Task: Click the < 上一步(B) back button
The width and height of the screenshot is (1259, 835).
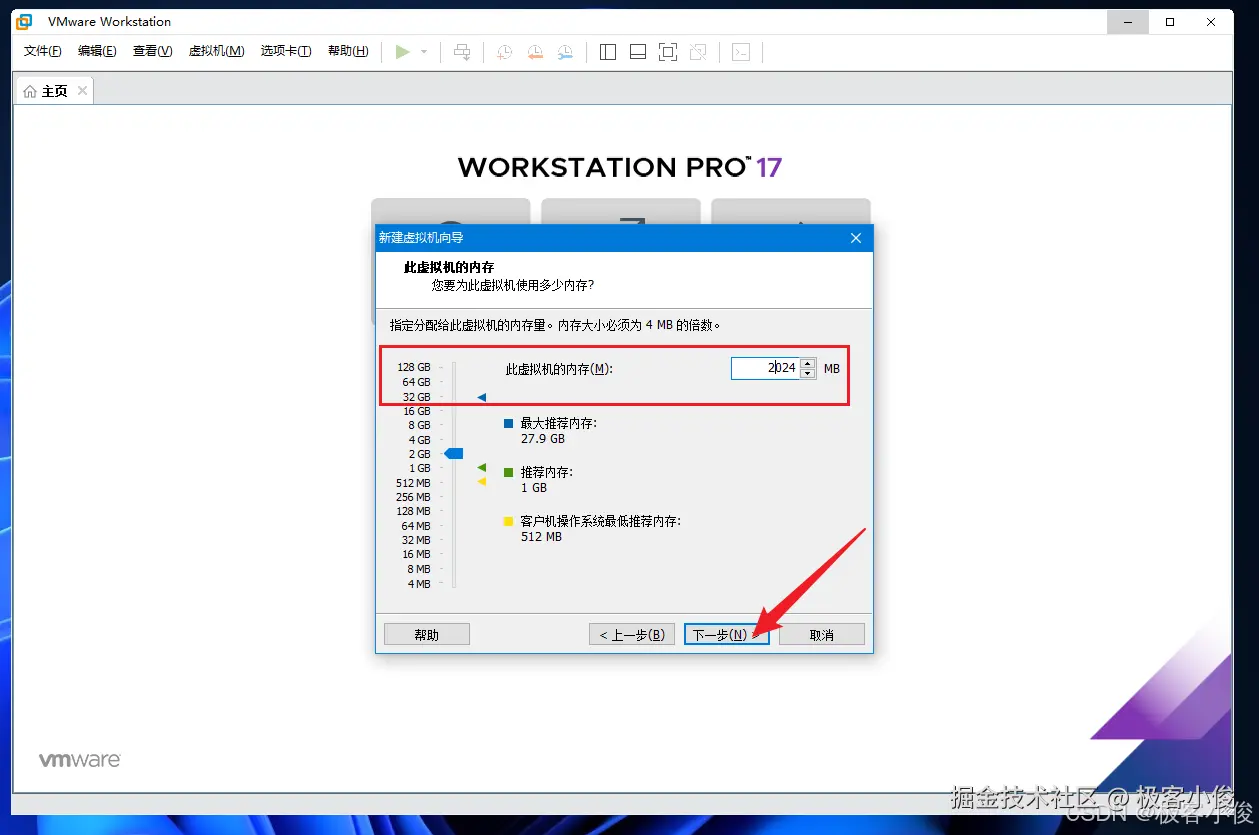Action: pos(632,634)
